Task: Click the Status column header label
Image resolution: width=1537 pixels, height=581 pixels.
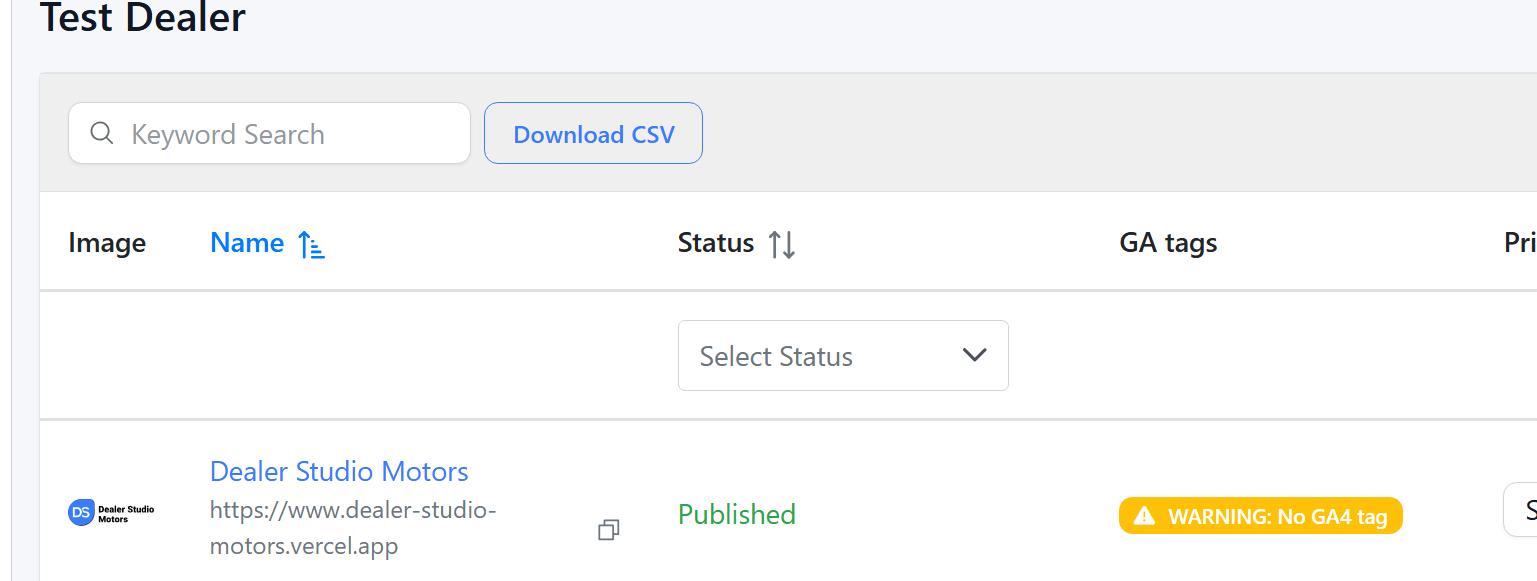Action: click(x=715, y=243)
